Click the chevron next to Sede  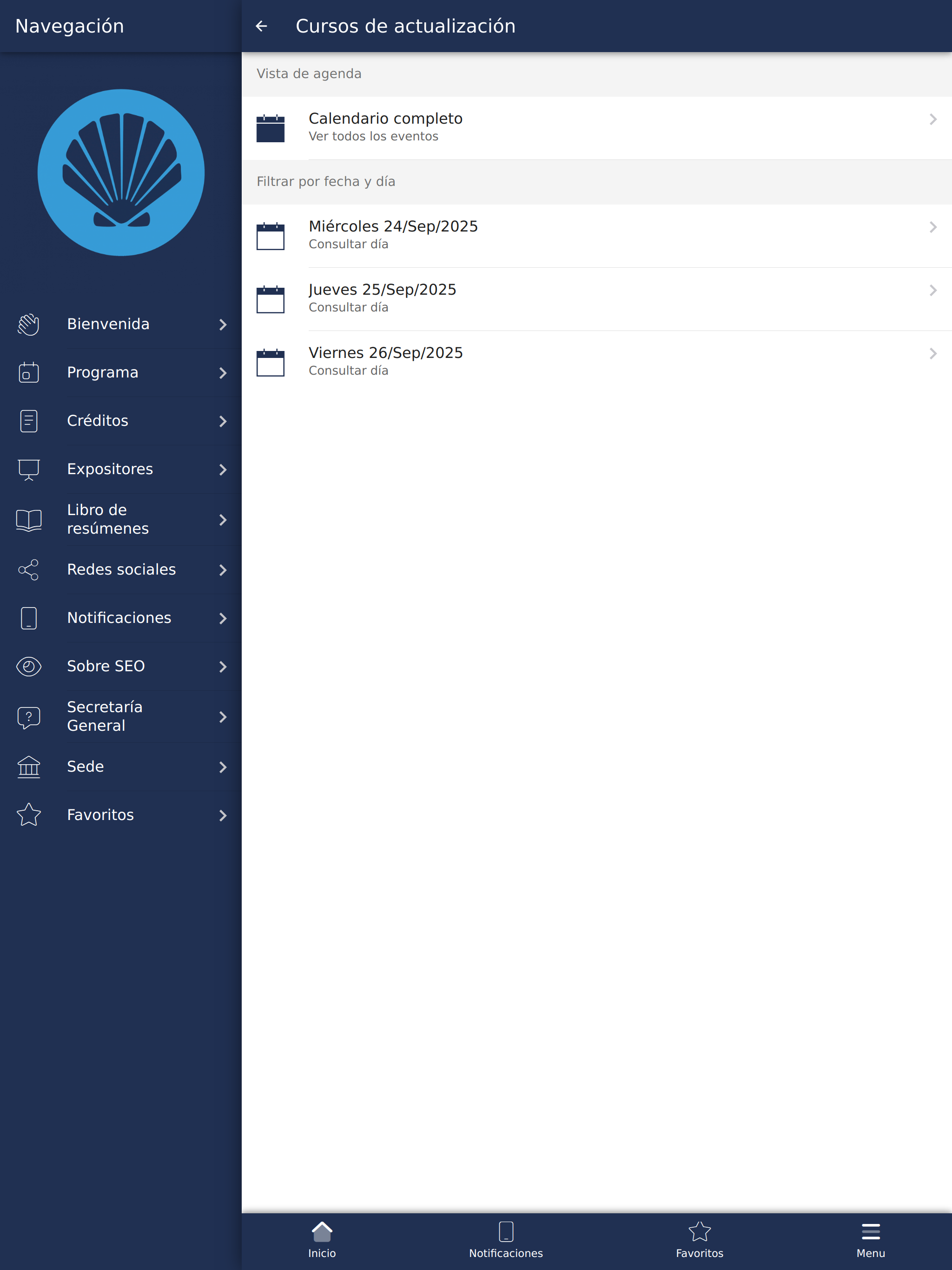(223, 767)
